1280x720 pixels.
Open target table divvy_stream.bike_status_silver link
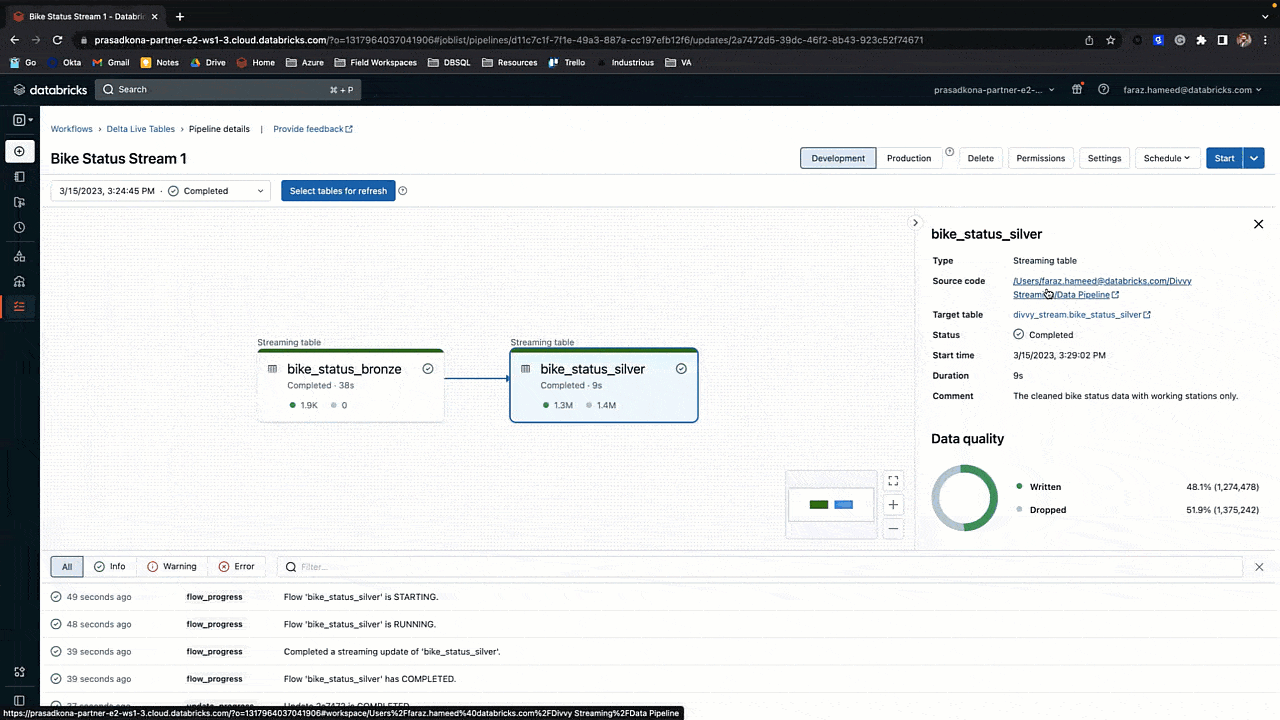(x=1082, y=315)
